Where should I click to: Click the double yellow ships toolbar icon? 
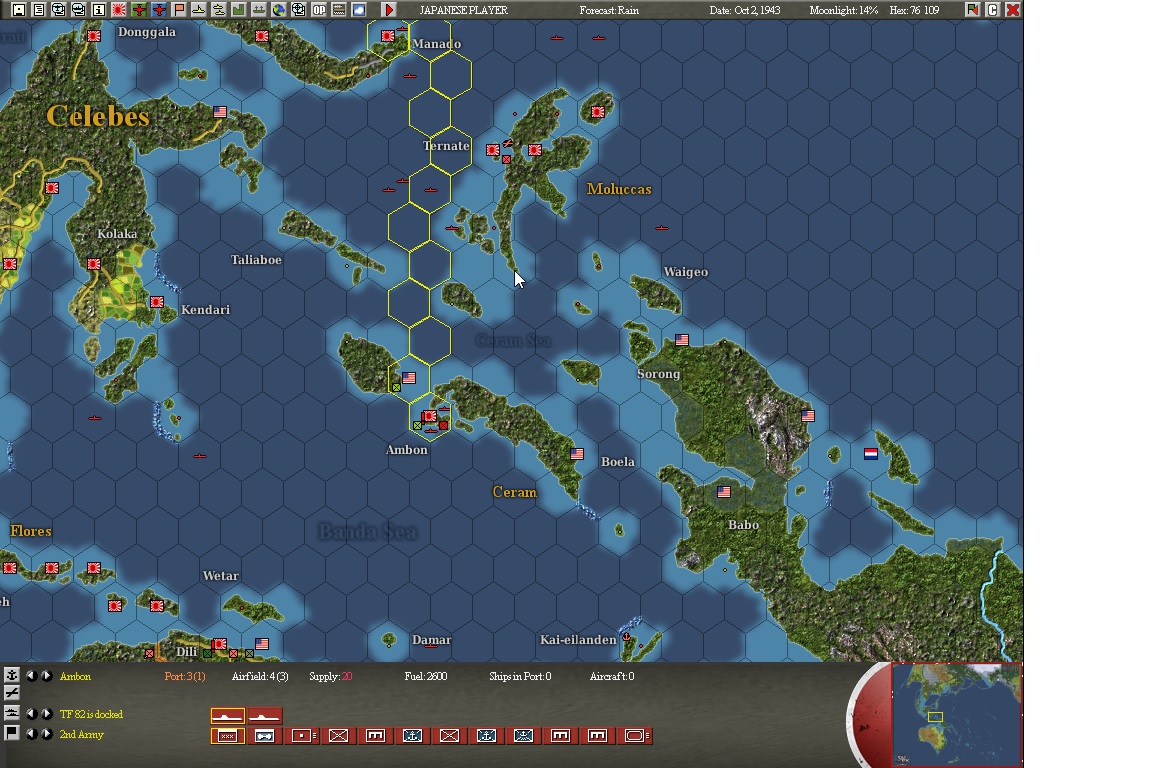219,10
